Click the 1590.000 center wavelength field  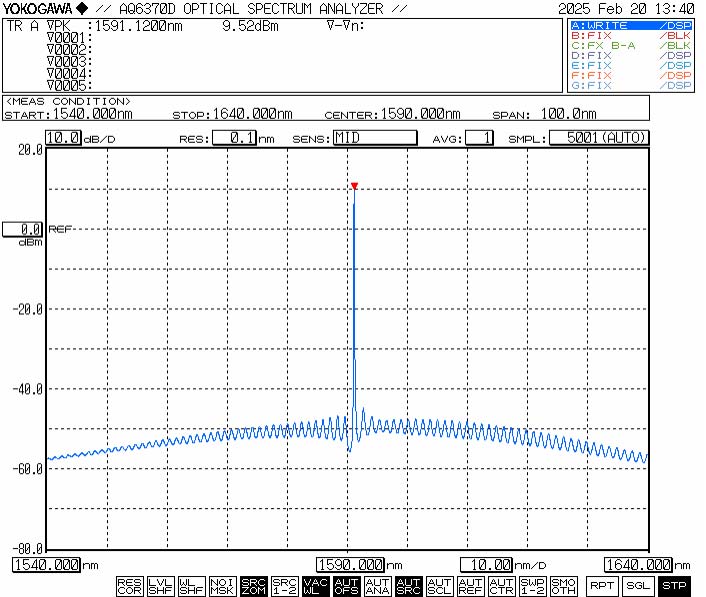coord(350,565)
